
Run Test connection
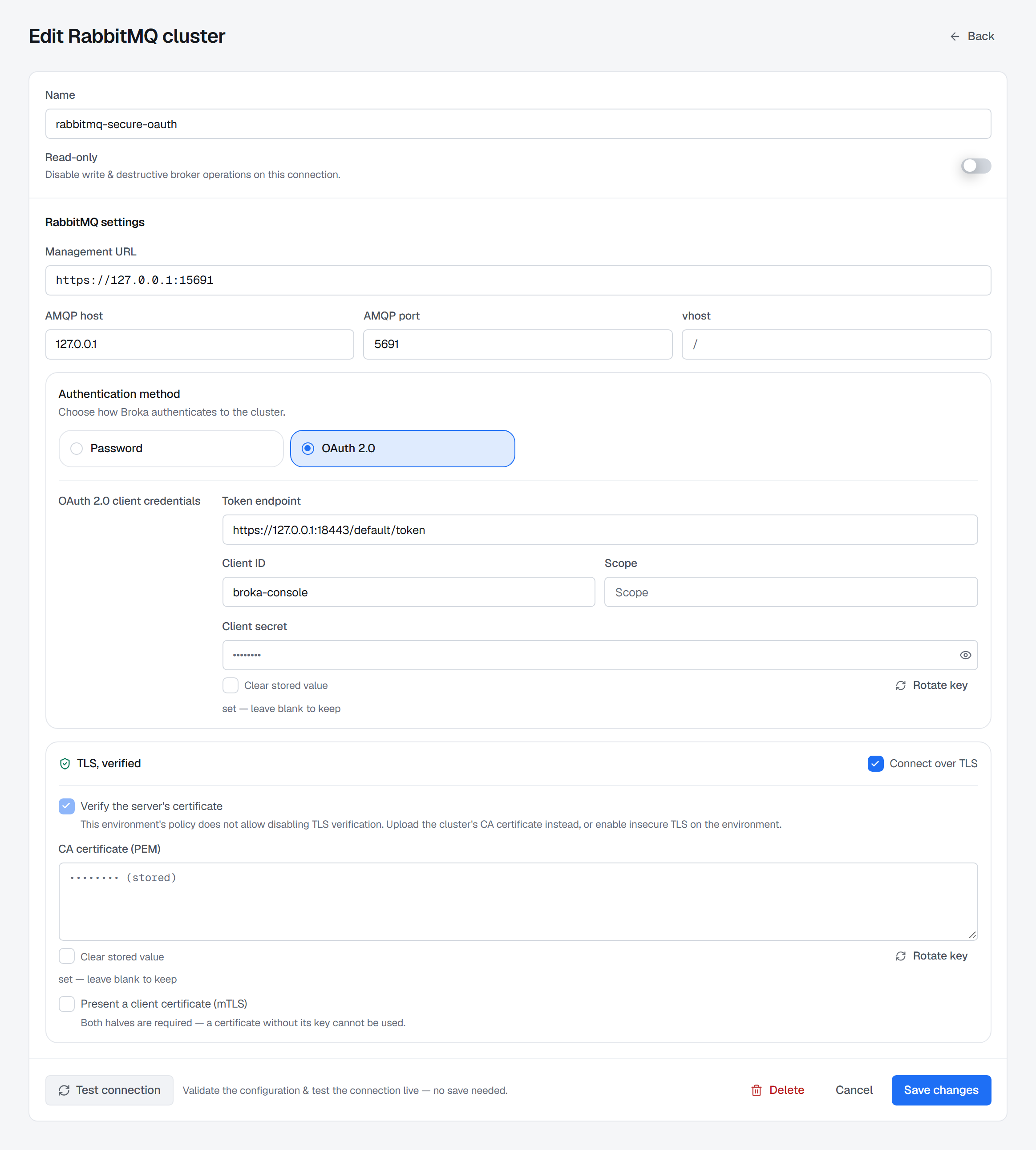109,1090
